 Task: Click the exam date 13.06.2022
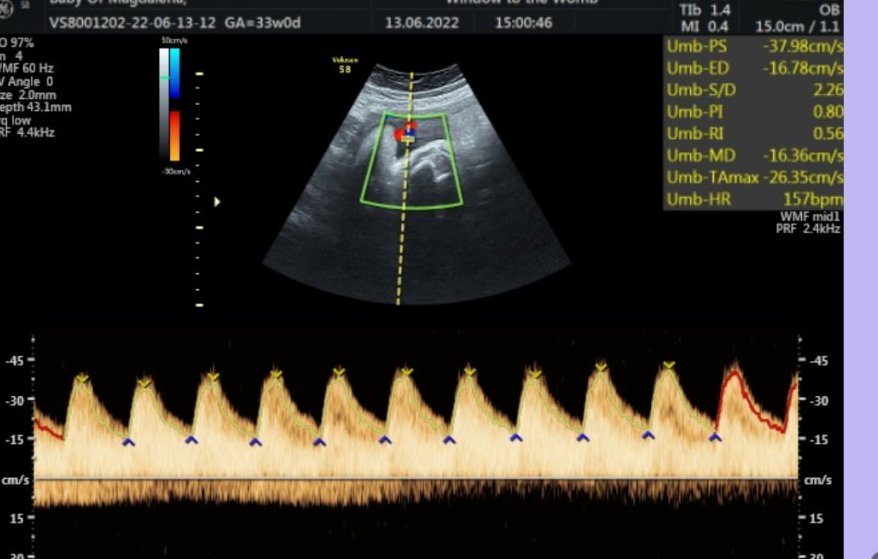click(x=422, y=23)
